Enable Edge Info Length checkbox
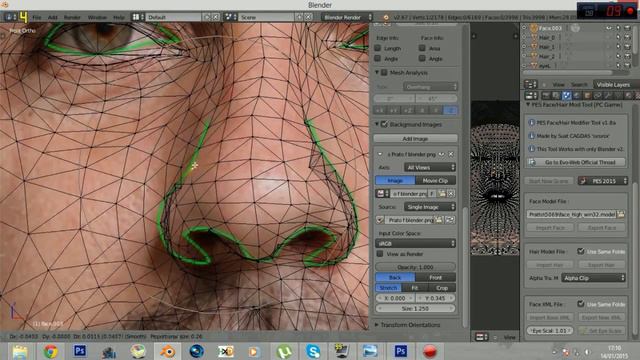This screenshot has height=360, width=640. pyautogui.click(x=378, y=48)
